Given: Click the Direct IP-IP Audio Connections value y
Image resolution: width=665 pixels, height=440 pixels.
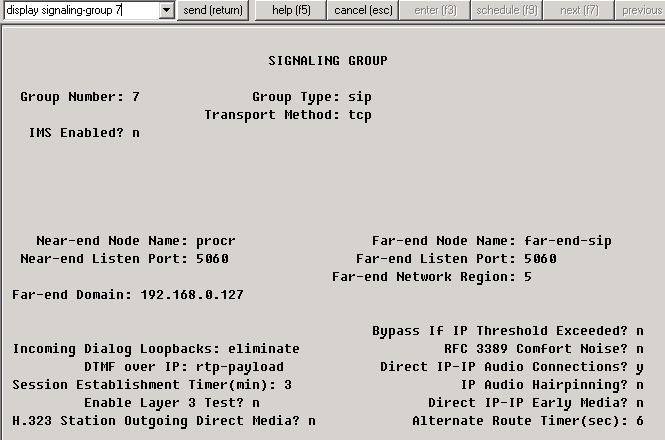Looking at the screenshot, I should point(640,368).
